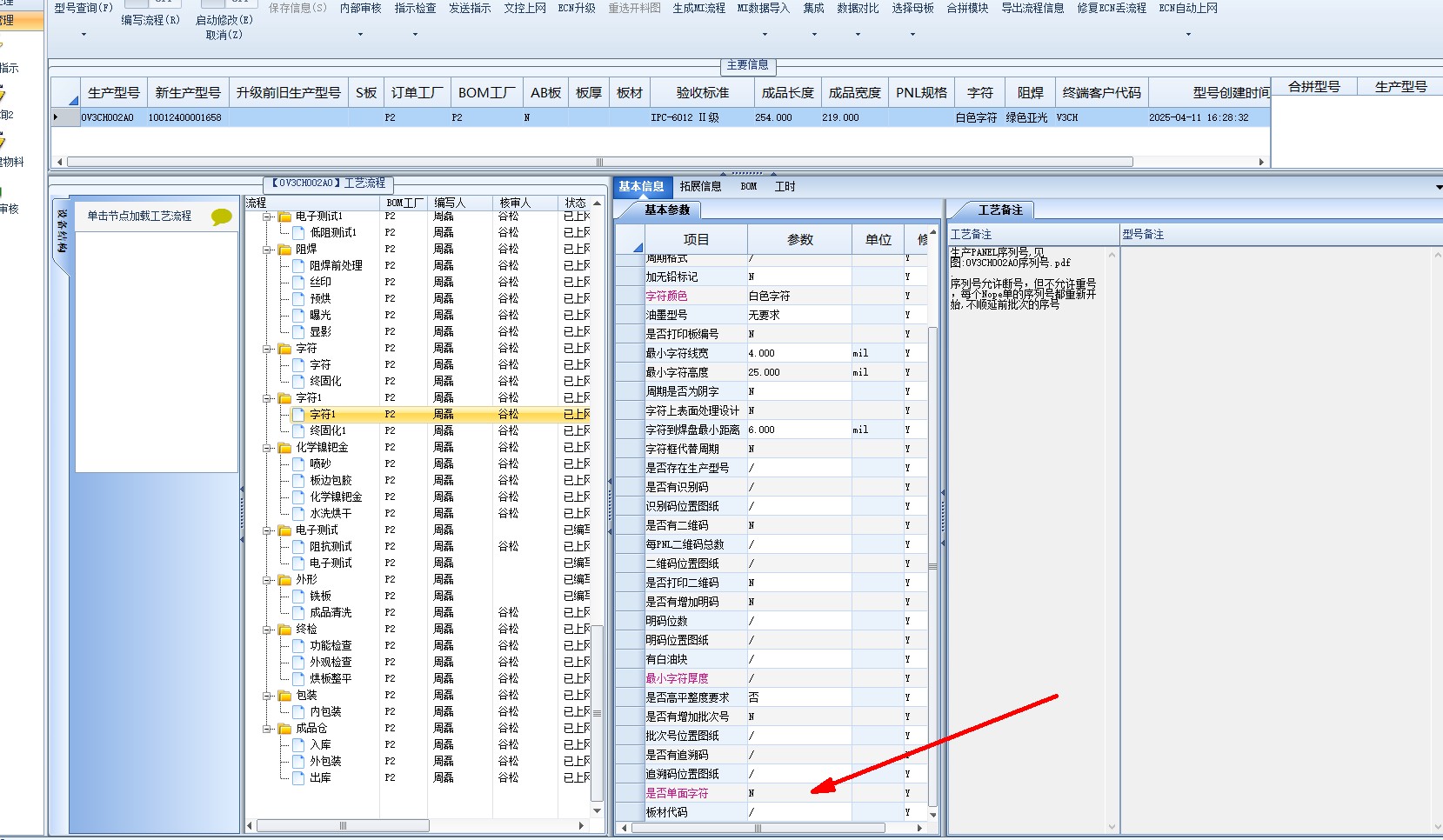Click the 合拼模块 toolbar button
This screenshot has height=840, width=1443.
pos(967,8)
